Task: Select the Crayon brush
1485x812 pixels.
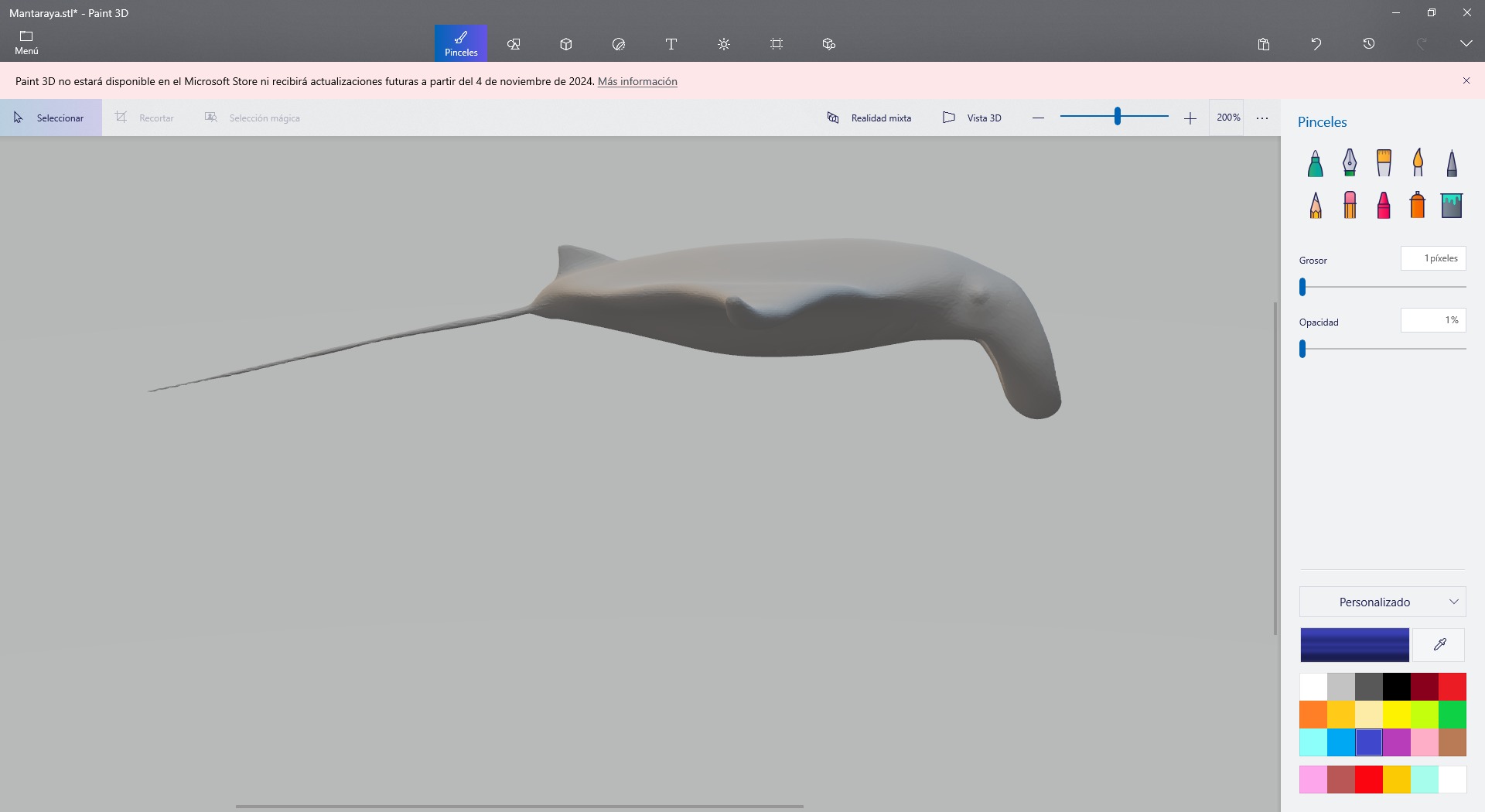Action: point(1384,206)
